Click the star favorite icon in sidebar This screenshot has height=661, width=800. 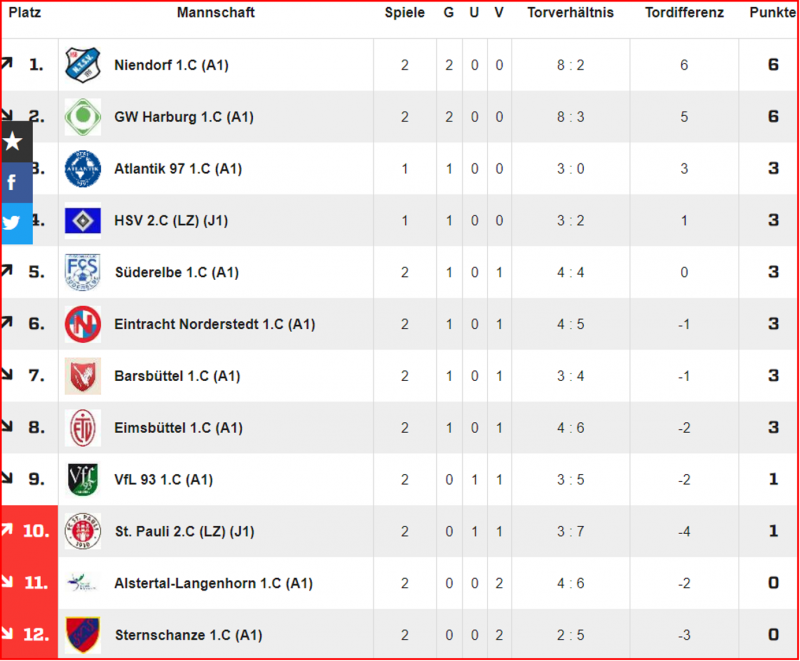point(16,142)
